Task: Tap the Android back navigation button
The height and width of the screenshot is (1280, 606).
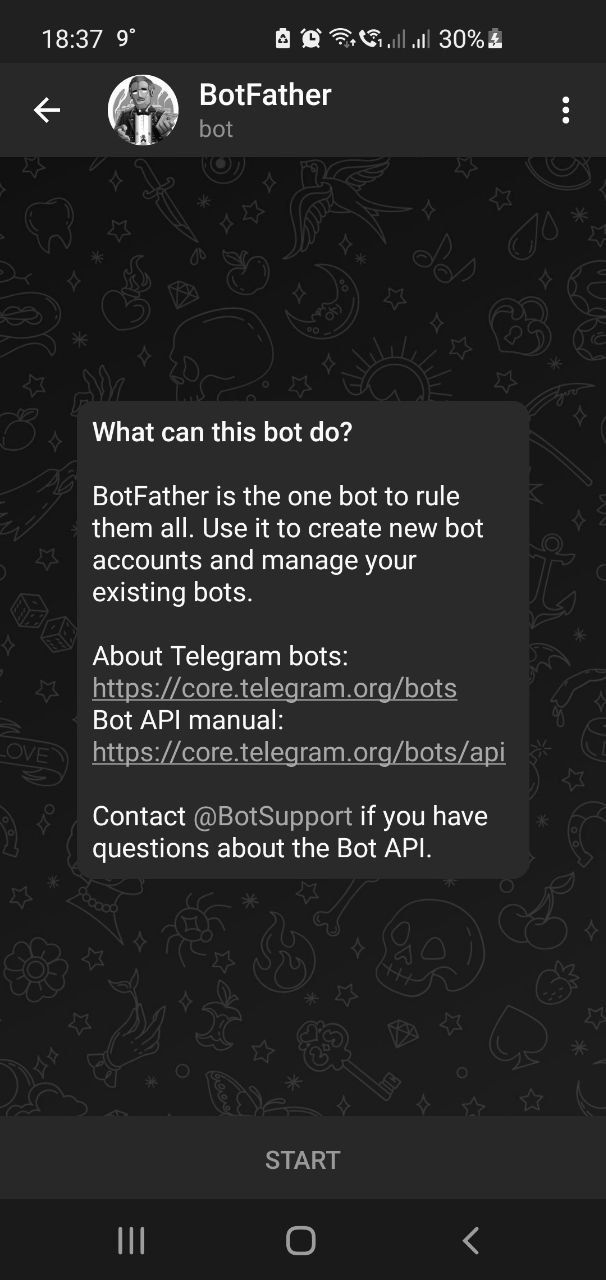Action: pos(470,1241)
